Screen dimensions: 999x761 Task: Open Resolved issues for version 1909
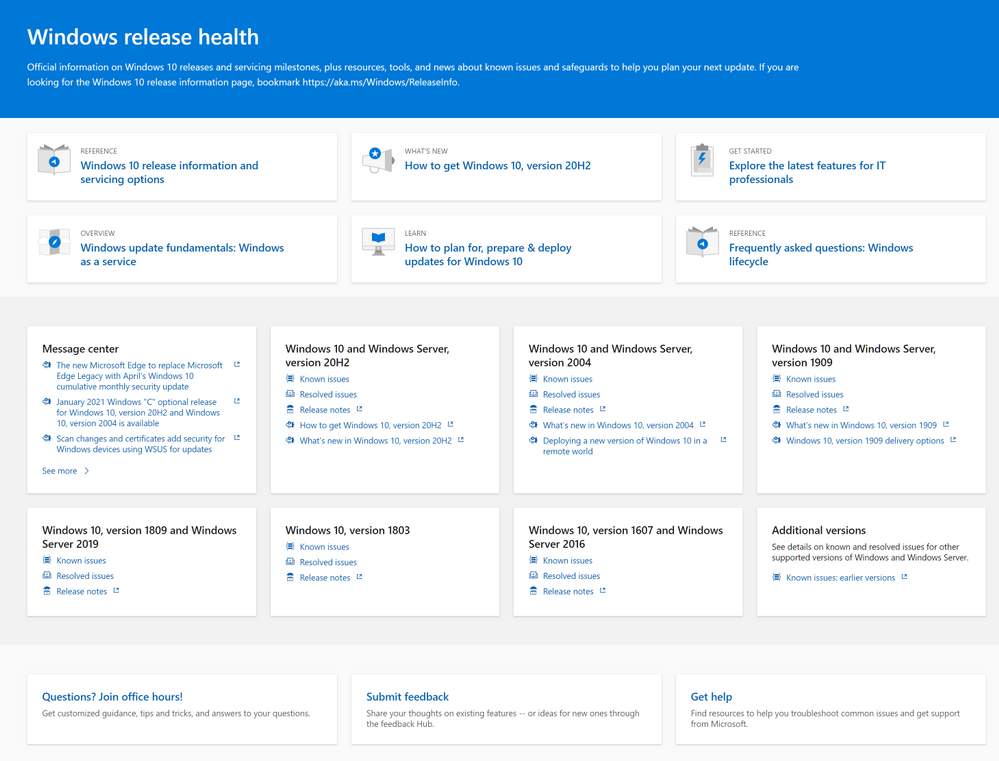click(815, 395)
